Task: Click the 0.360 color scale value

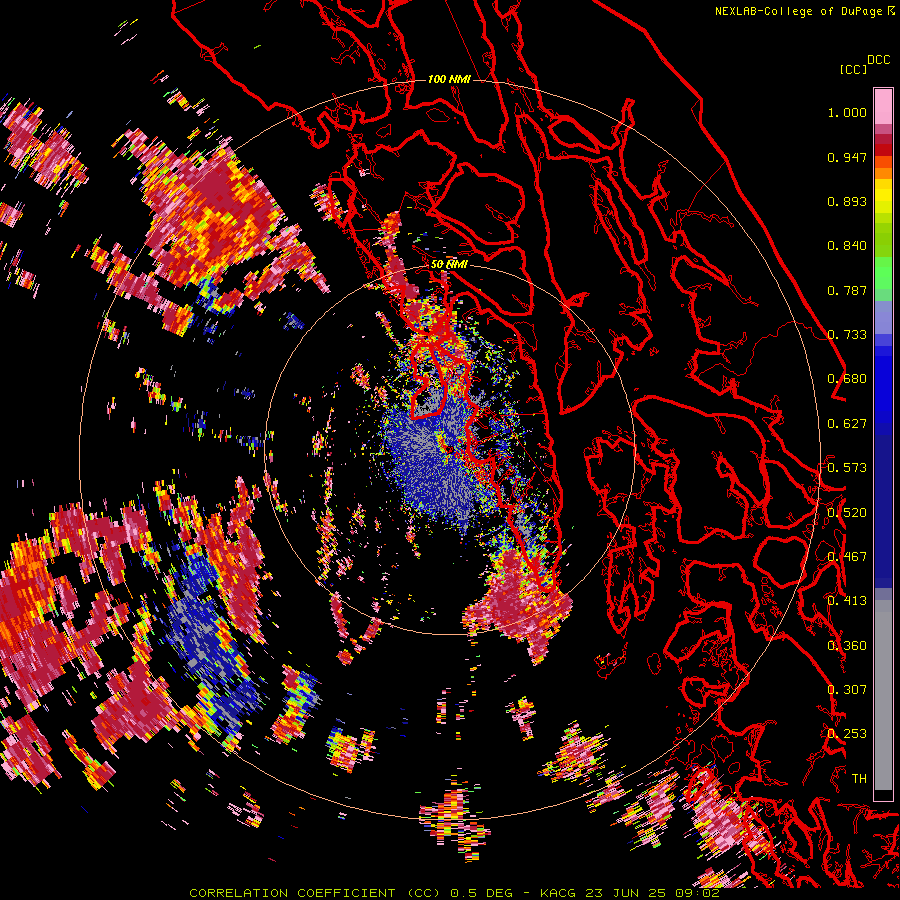Action: (x=847, y=646)
